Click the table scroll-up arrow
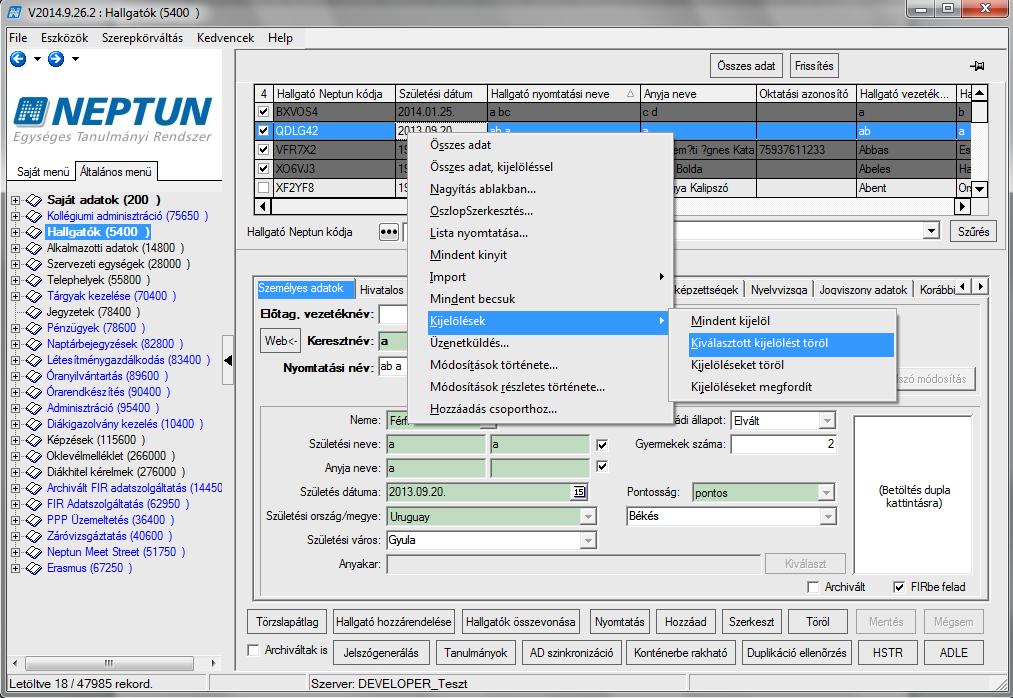 pyautogui.click(x=979, y=93)
